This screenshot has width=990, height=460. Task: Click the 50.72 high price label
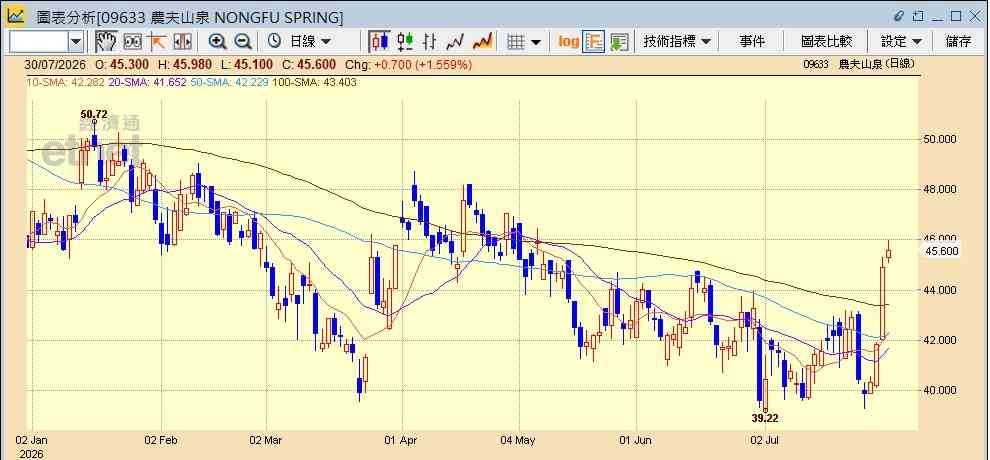click(94, 114)
